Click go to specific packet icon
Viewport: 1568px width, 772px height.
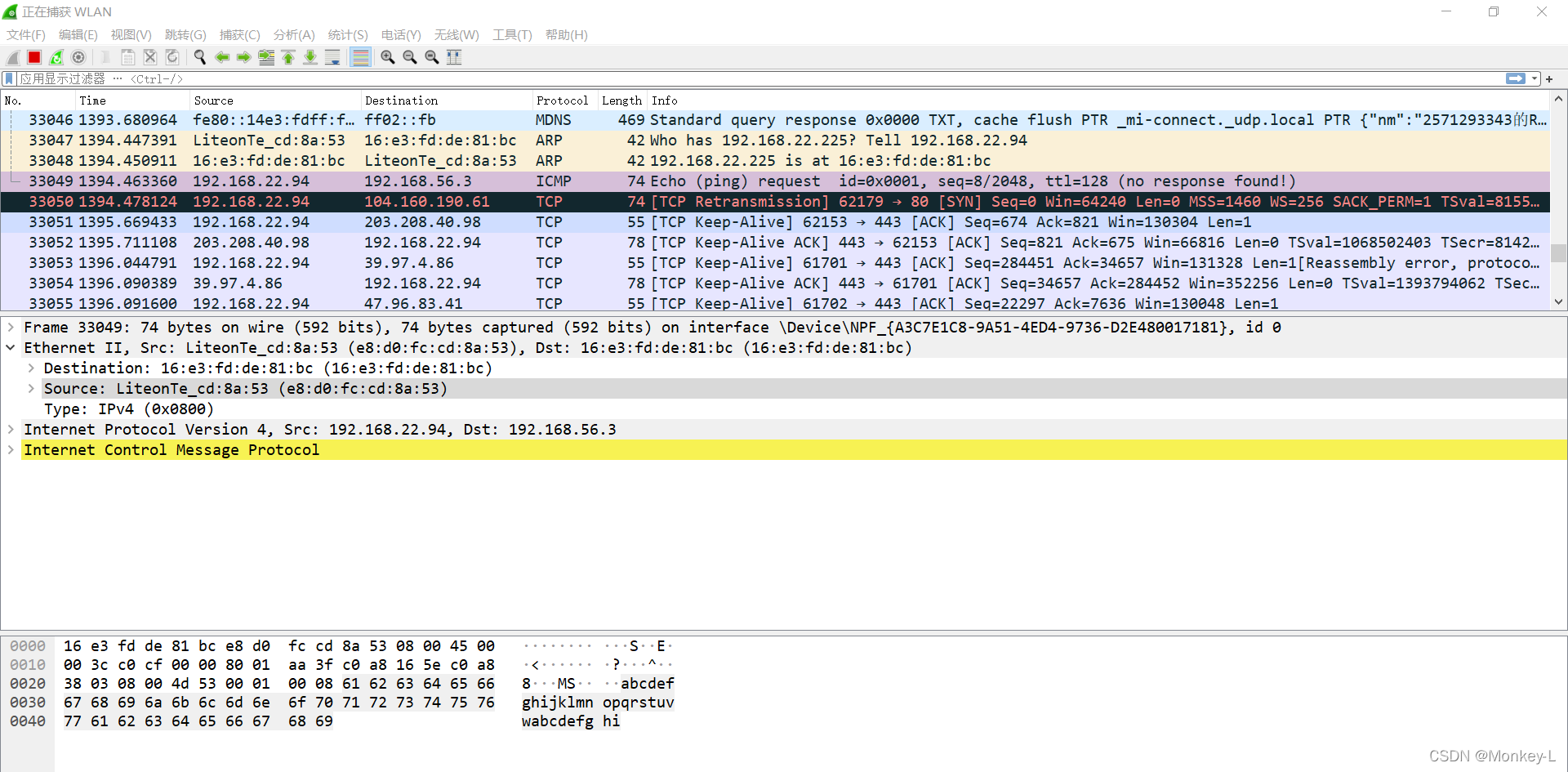[266, 57]
